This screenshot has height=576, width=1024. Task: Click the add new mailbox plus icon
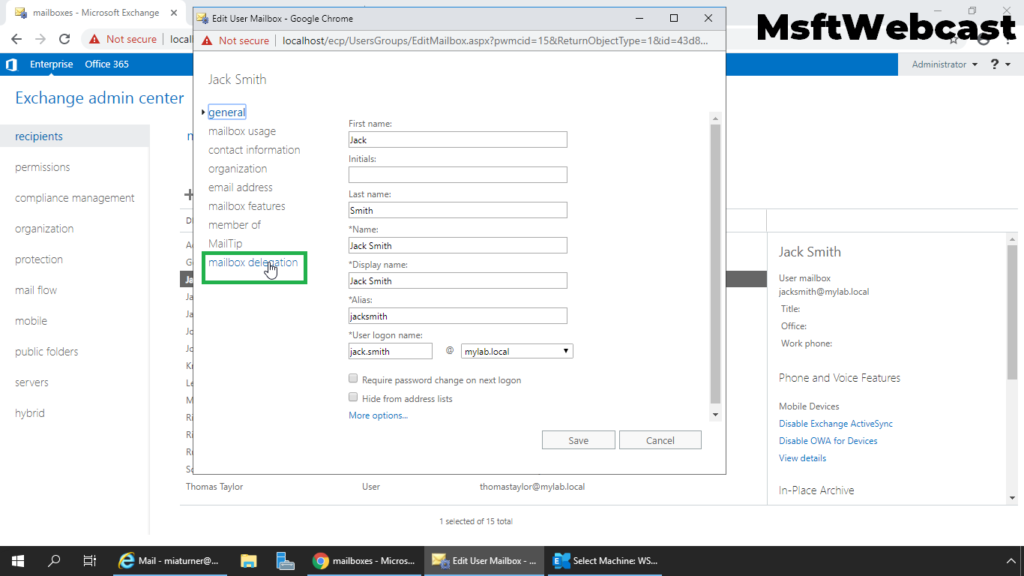point(189,194)
